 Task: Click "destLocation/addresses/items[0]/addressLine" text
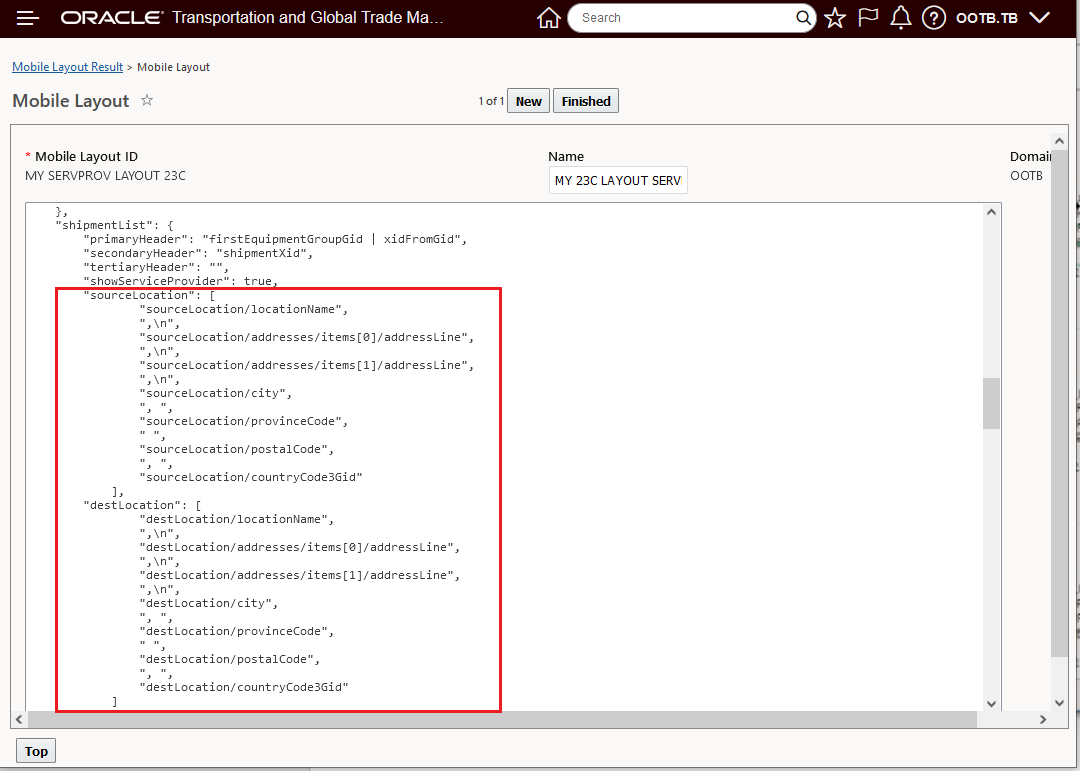point(300,547)
